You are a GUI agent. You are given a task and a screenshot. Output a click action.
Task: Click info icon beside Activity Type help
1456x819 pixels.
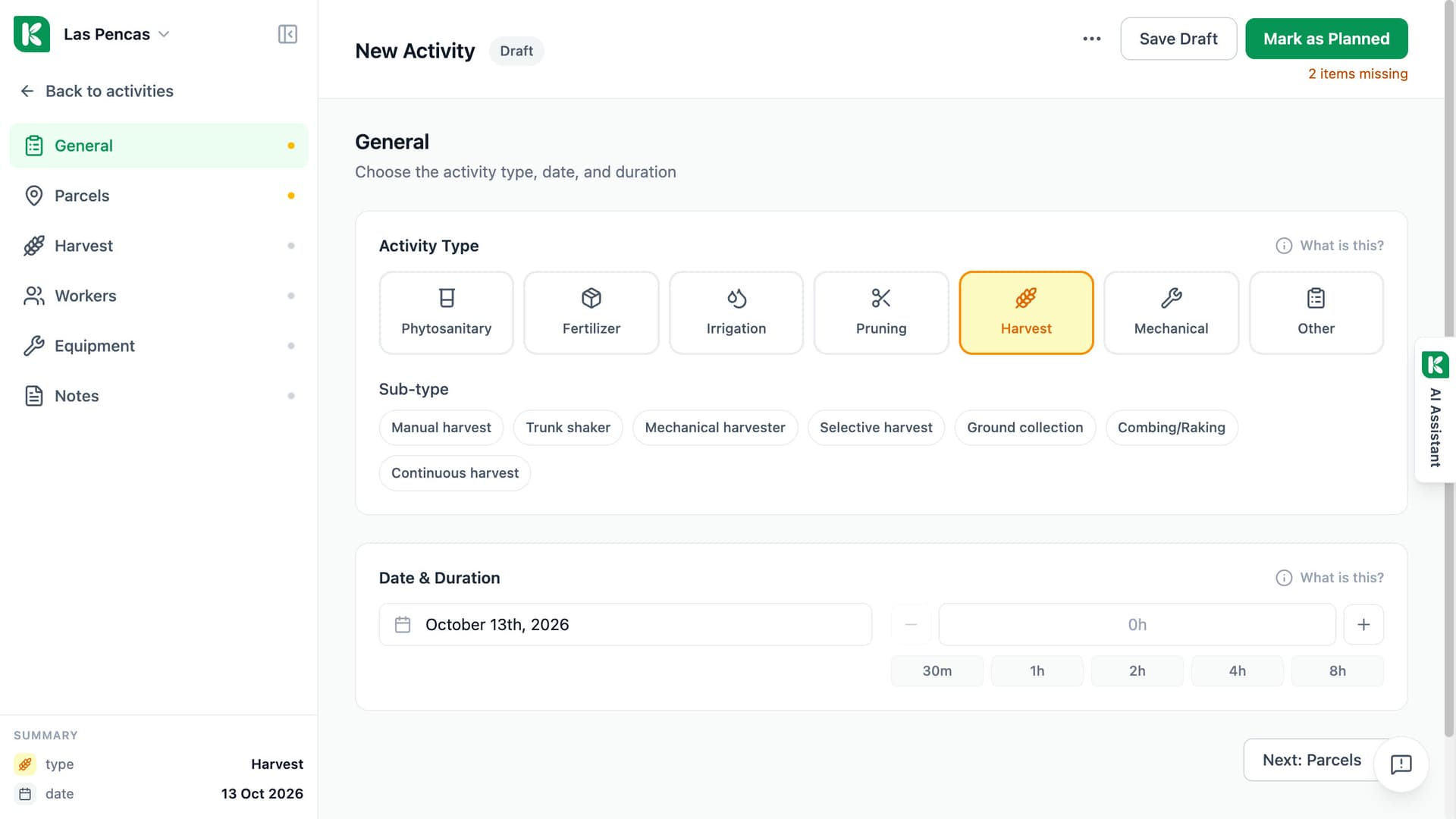pyautogui.click(x=1284, y=246)
